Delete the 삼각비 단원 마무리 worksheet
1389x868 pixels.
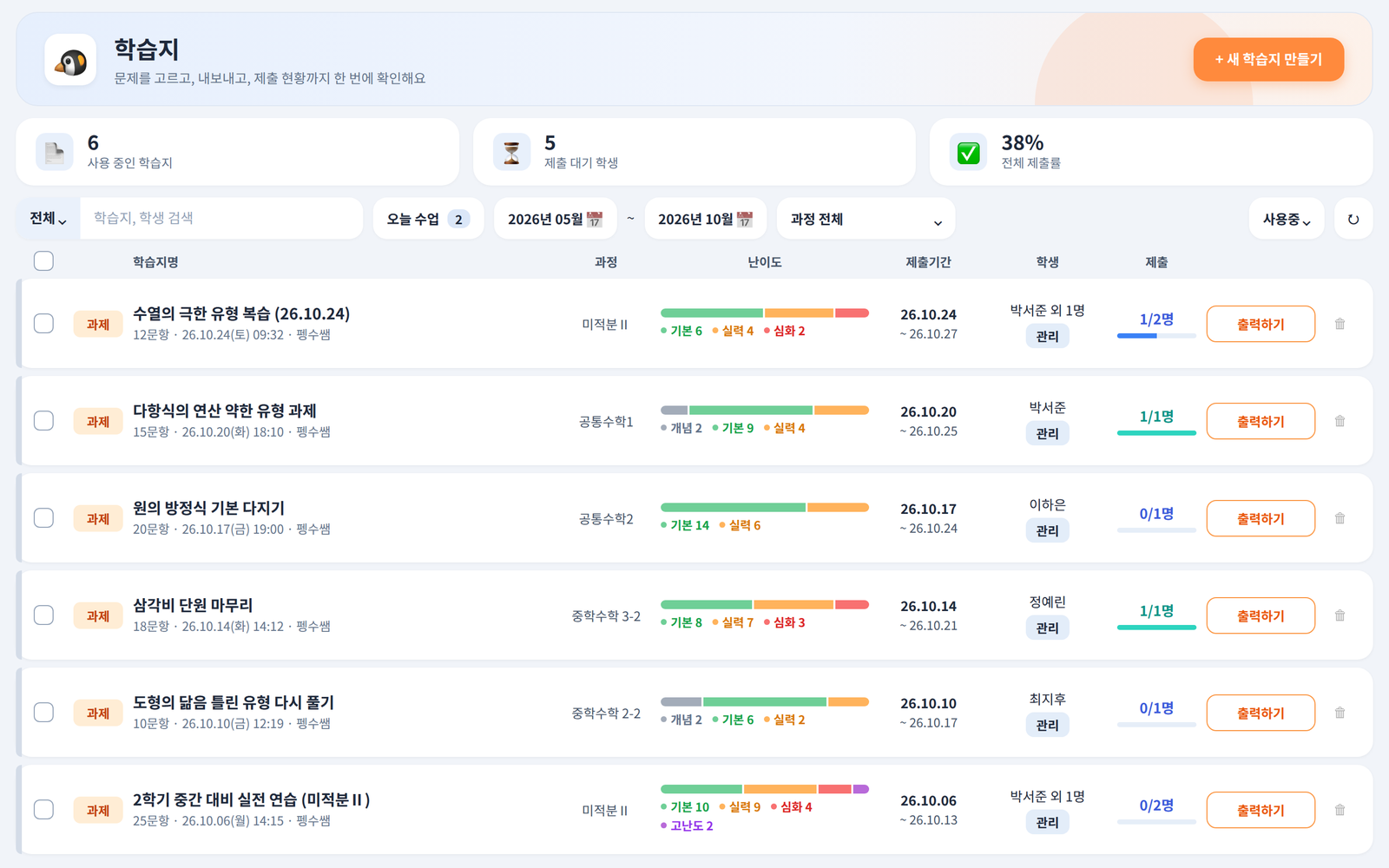pyautogui.click(x=1340, y=615)
